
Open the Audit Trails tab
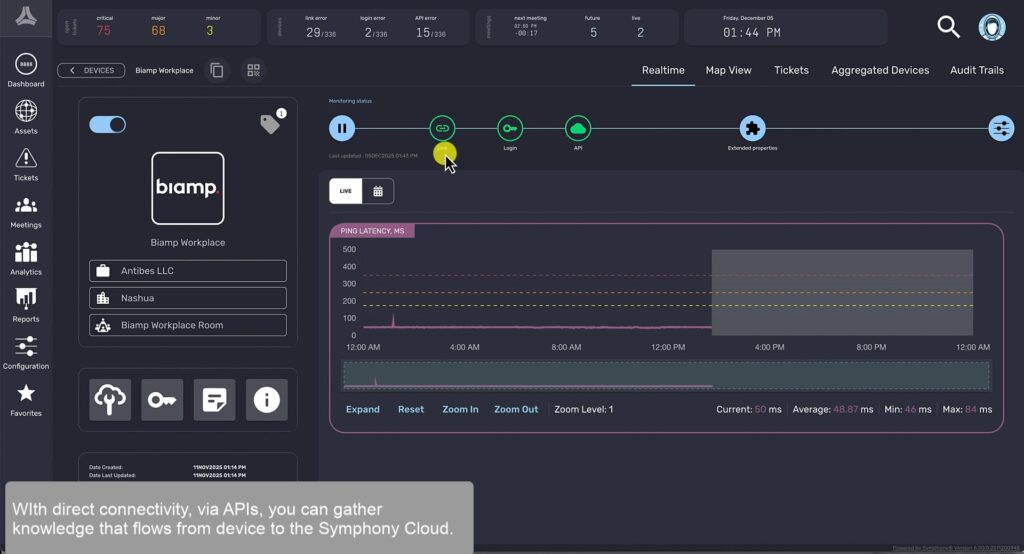[976, 70]
